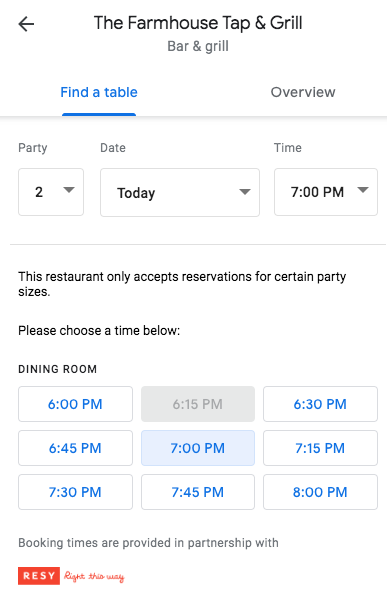Click the Resy "Right this way" tagline

[x=94, y=576]
